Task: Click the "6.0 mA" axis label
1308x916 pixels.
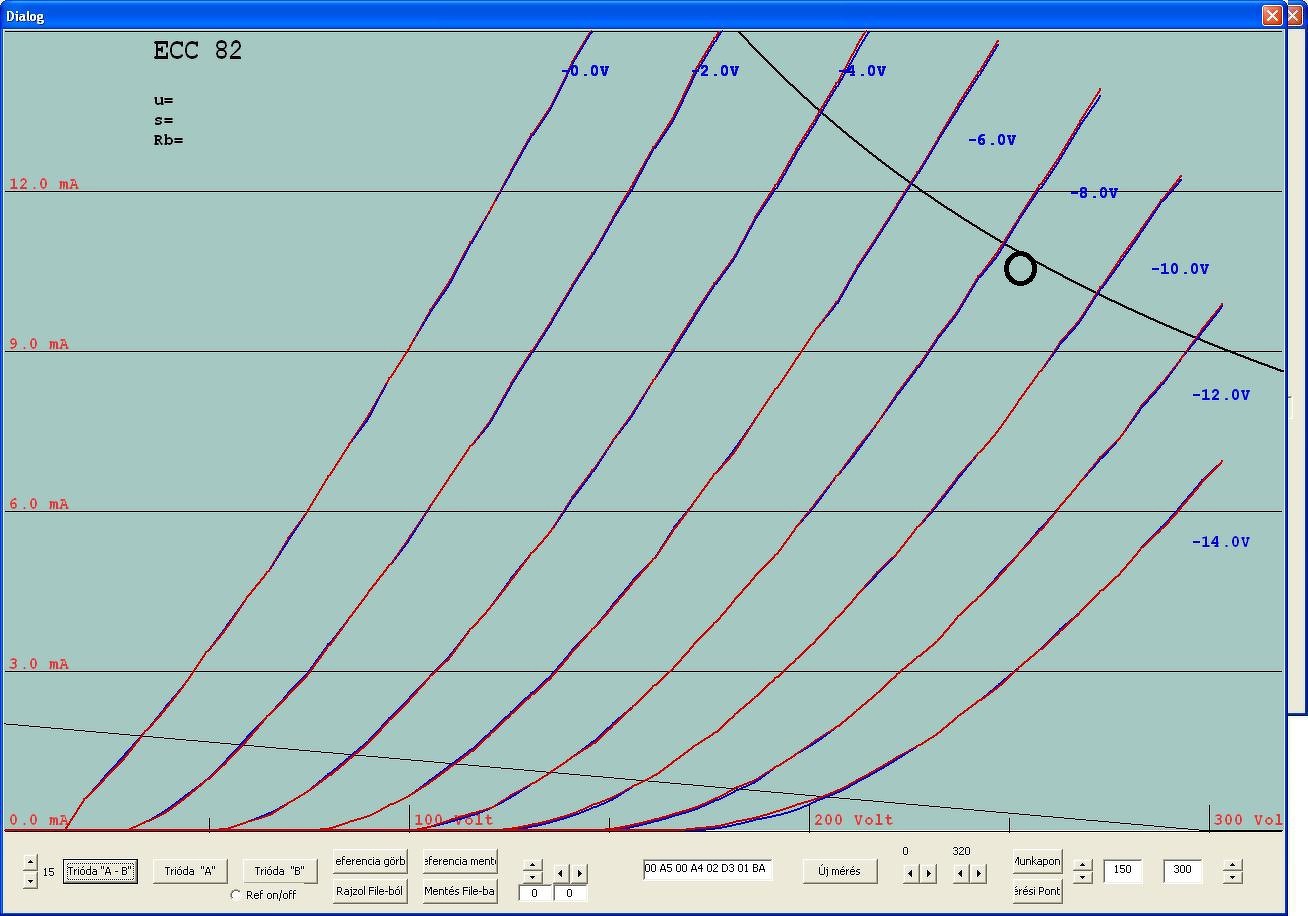Action: (39, 504)
